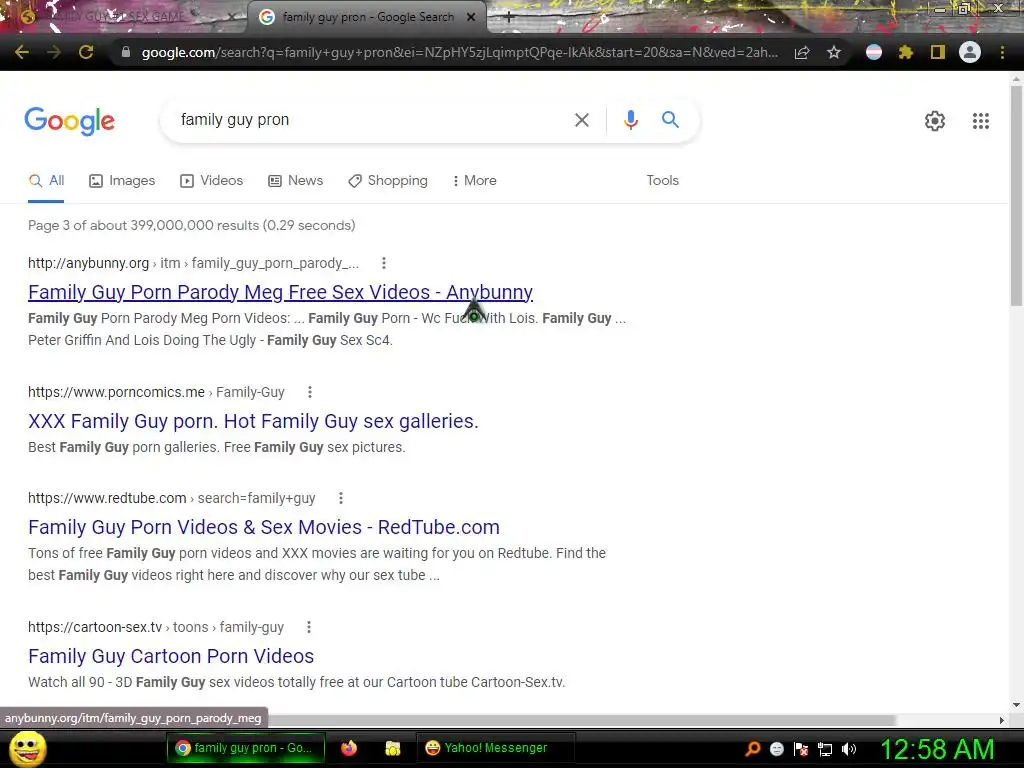1024x768 pixels.
Task: Click the 'https://www.redtube.com' URL breadcrumb
Action: [107, 498]
